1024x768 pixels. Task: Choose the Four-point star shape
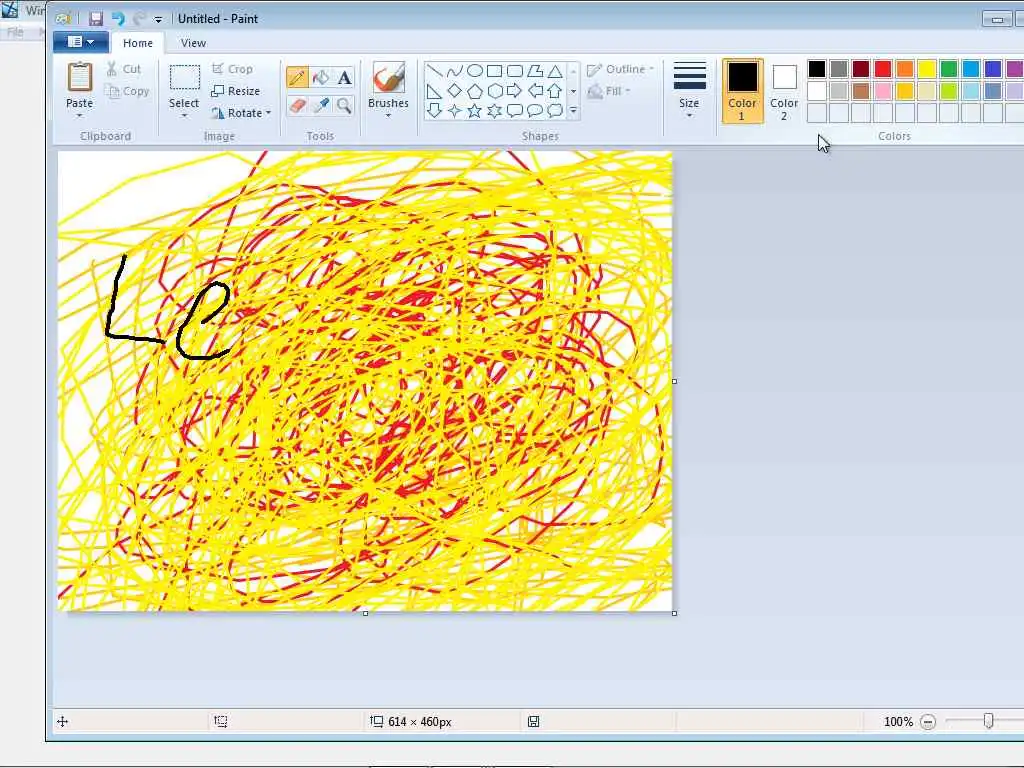tap(455, 111)
